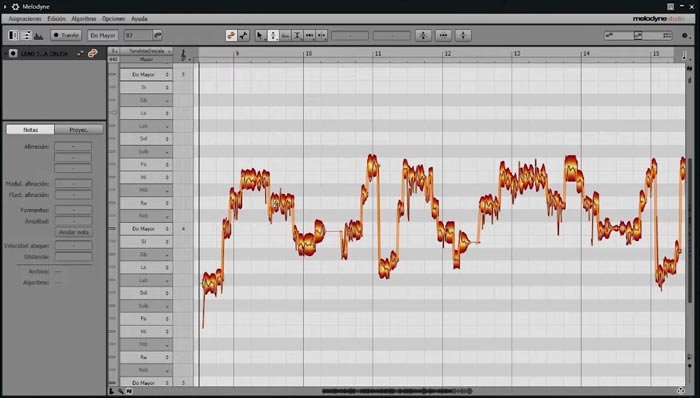Open the Asignaciones menu
The image size is (700, 398).
point(25,19)
